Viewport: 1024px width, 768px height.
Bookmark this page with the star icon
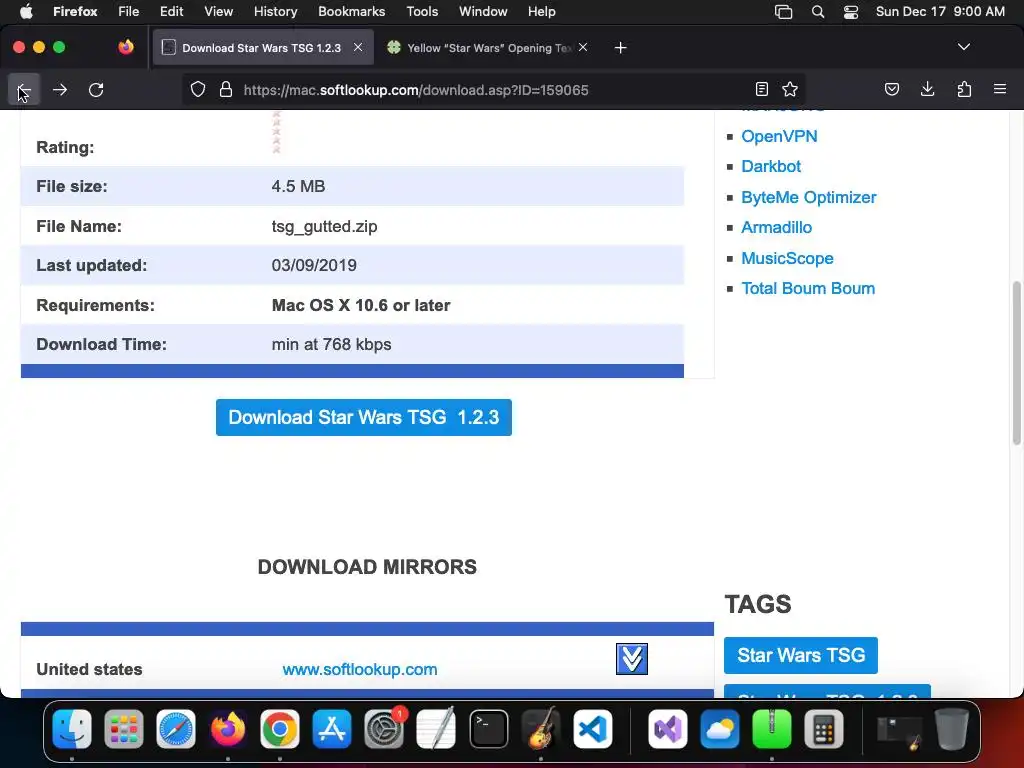(x=790, y=89)
